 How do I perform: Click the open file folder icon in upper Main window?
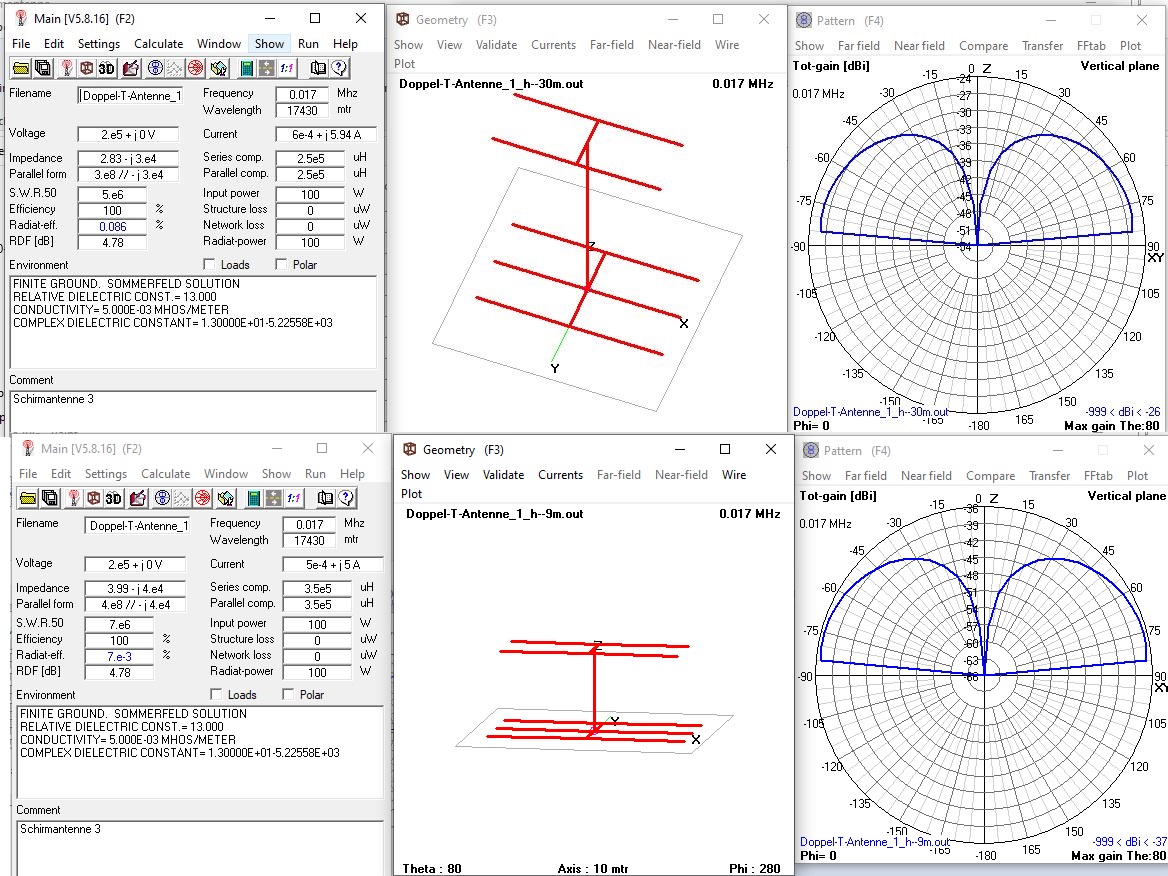click(21, 68)
